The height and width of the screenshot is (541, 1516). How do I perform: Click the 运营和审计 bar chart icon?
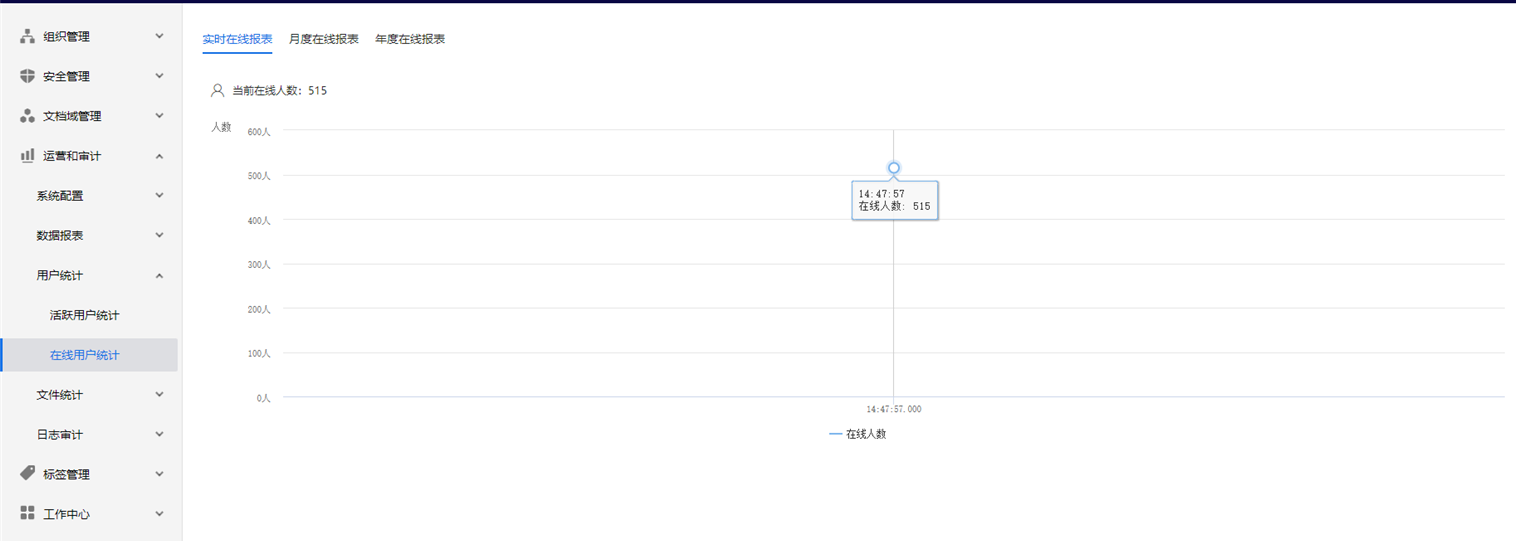pyautogui.click(x=27, y=155)
